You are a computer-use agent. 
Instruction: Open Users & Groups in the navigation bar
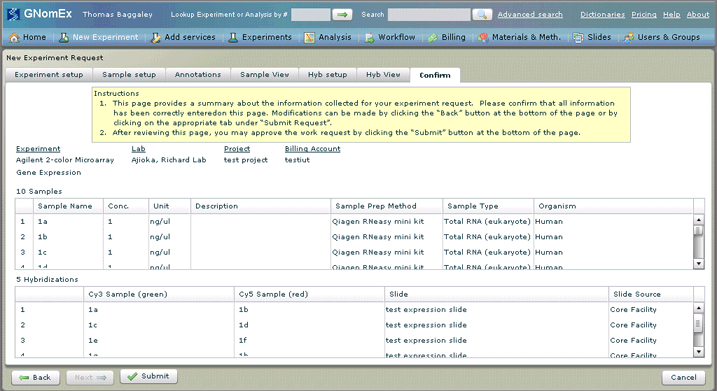click(662, 37)
